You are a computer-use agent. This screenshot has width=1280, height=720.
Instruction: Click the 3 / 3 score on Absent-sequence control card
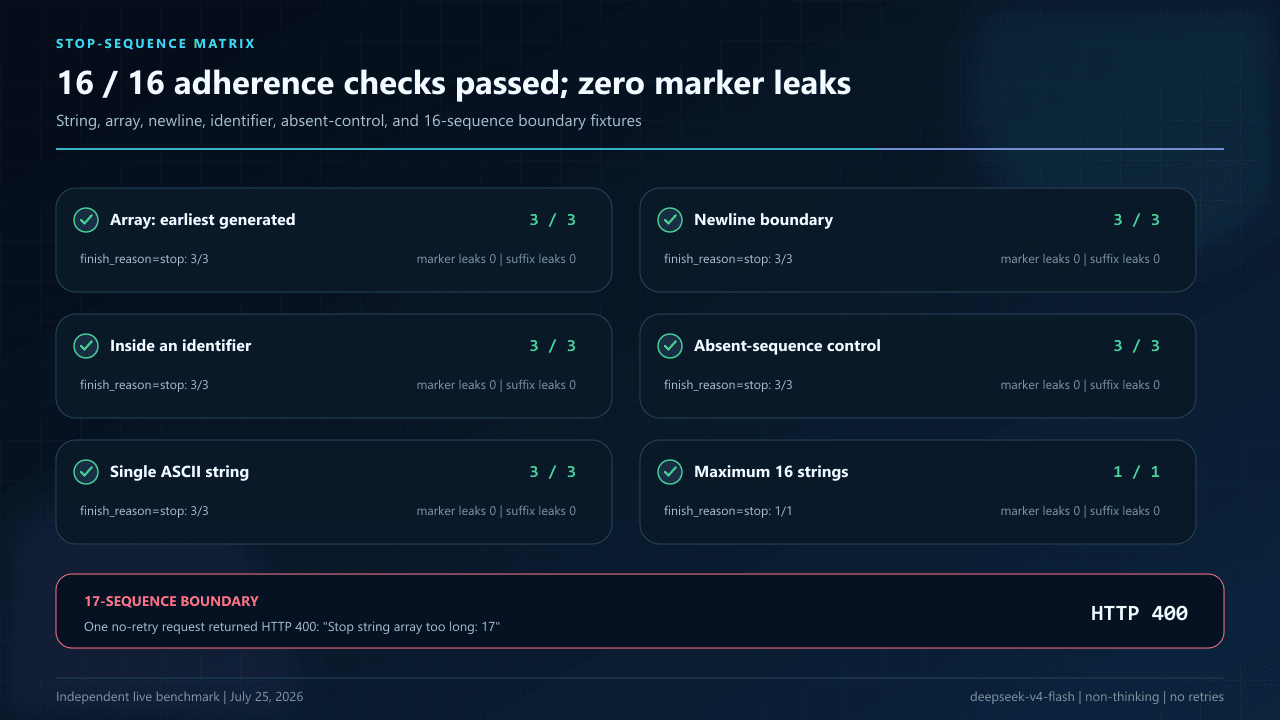tap(1137, 346)
